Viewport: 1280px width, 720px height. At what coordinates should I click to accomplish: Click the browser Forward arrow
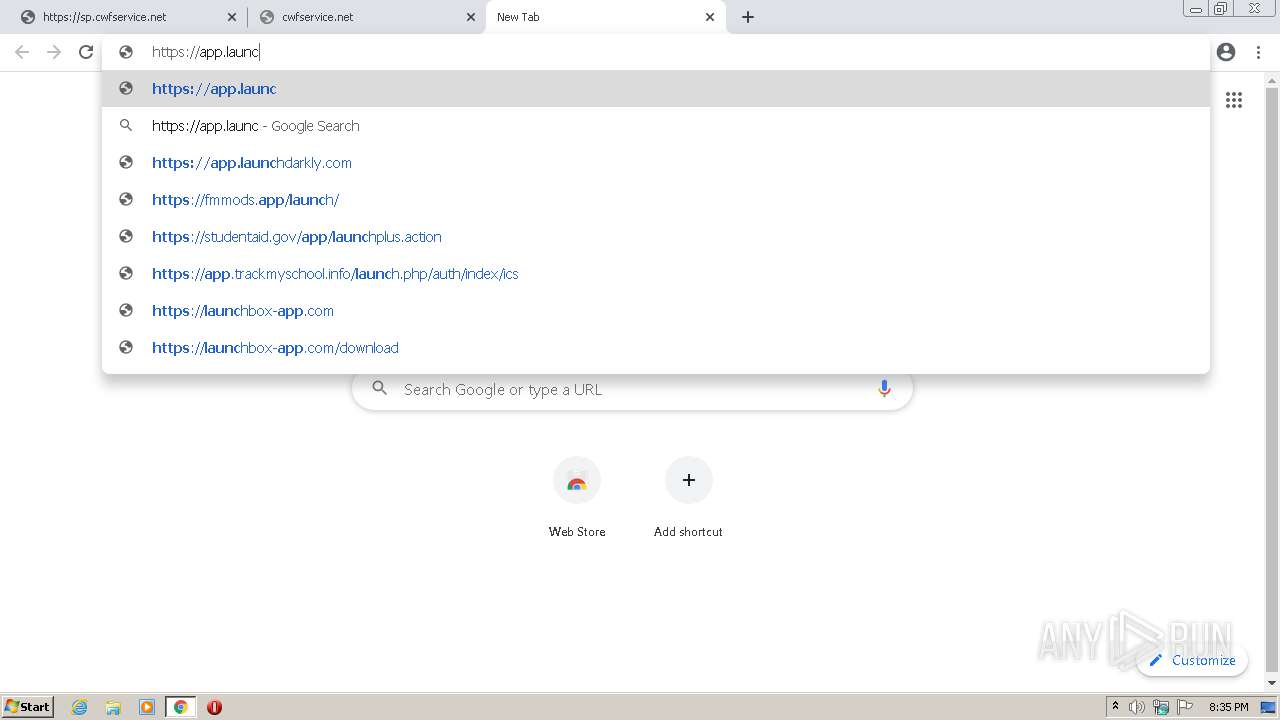(x=54, y=52)
